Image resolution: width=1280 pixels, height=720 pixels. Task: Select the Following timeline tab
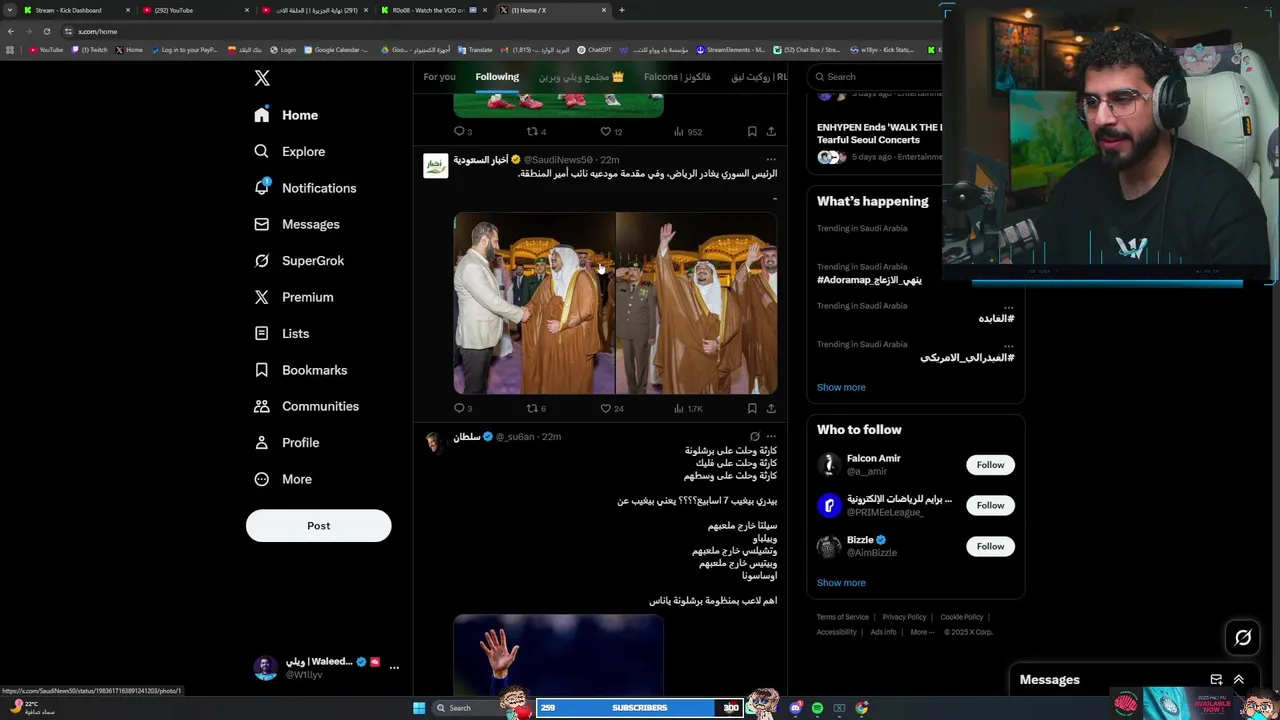click(497, 77)
